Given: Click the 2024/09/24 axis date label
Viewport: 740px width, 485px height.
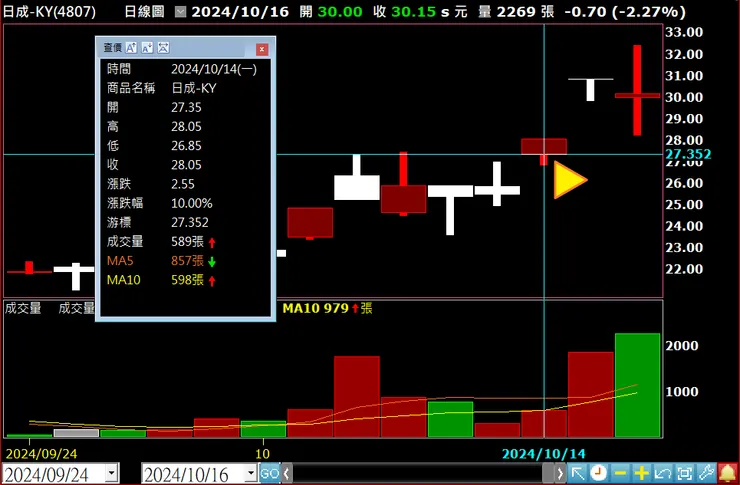Looking at the screenshot, I should 41,454.
